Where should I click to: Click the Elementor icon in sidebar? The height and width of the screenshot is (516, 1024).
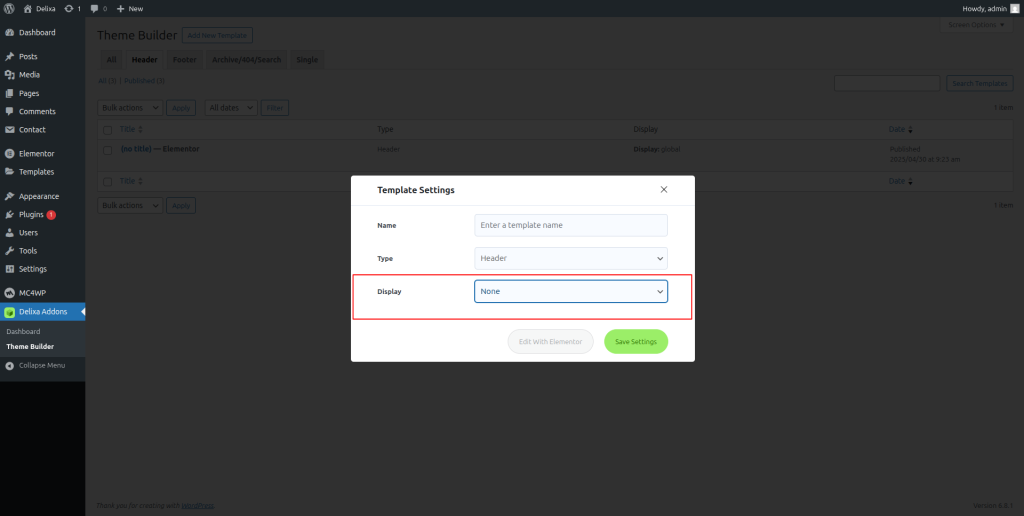[10, 153]
